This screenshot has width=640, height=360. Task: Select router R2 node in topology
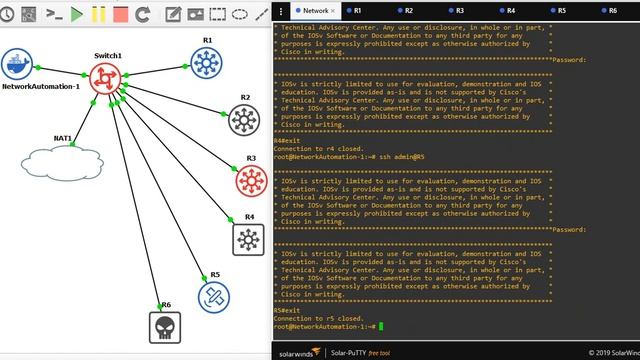tap(244, 120)
